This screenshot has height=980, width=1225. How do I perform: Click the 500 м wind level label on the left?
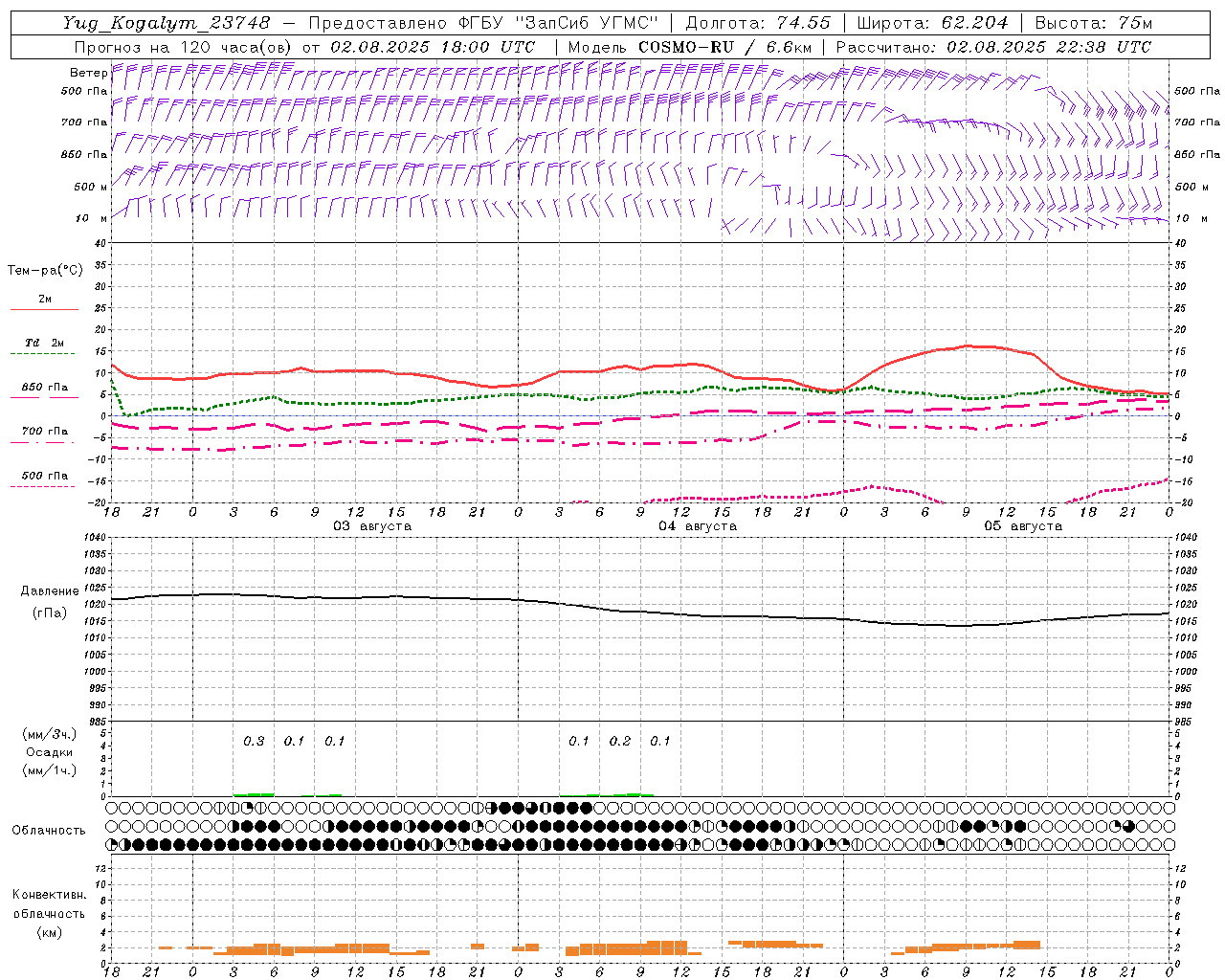(91, 187)
